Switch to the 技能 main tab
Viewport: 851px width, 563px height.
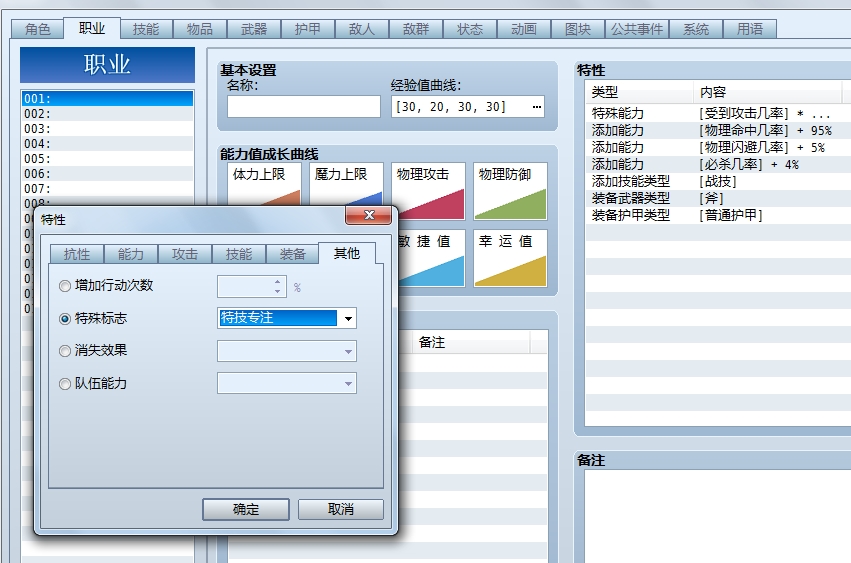pyautogui.click(x=146, y=29)
